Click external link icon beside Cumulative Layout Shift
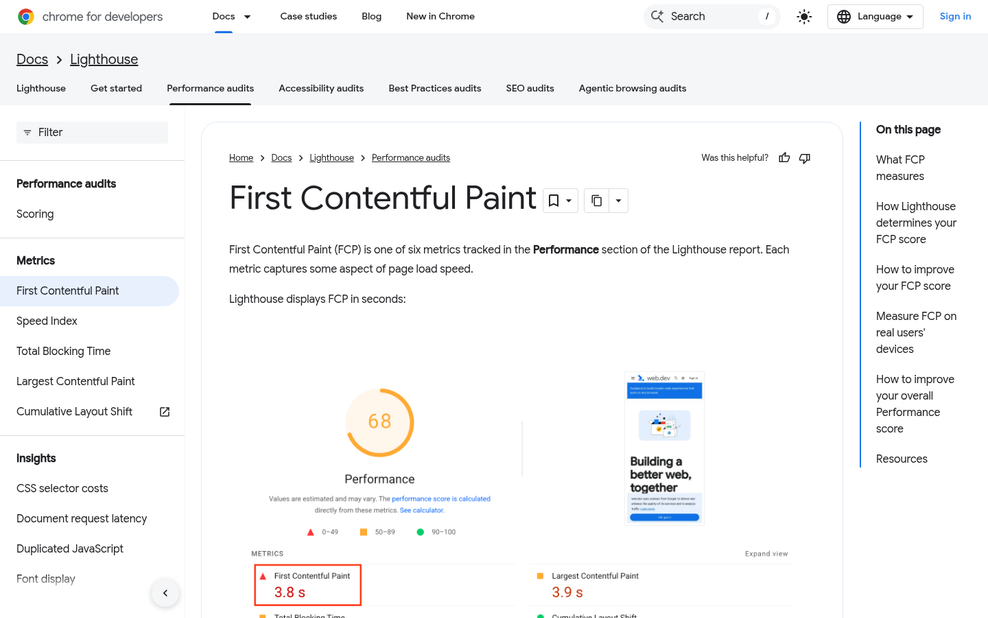 pos(164,411)
